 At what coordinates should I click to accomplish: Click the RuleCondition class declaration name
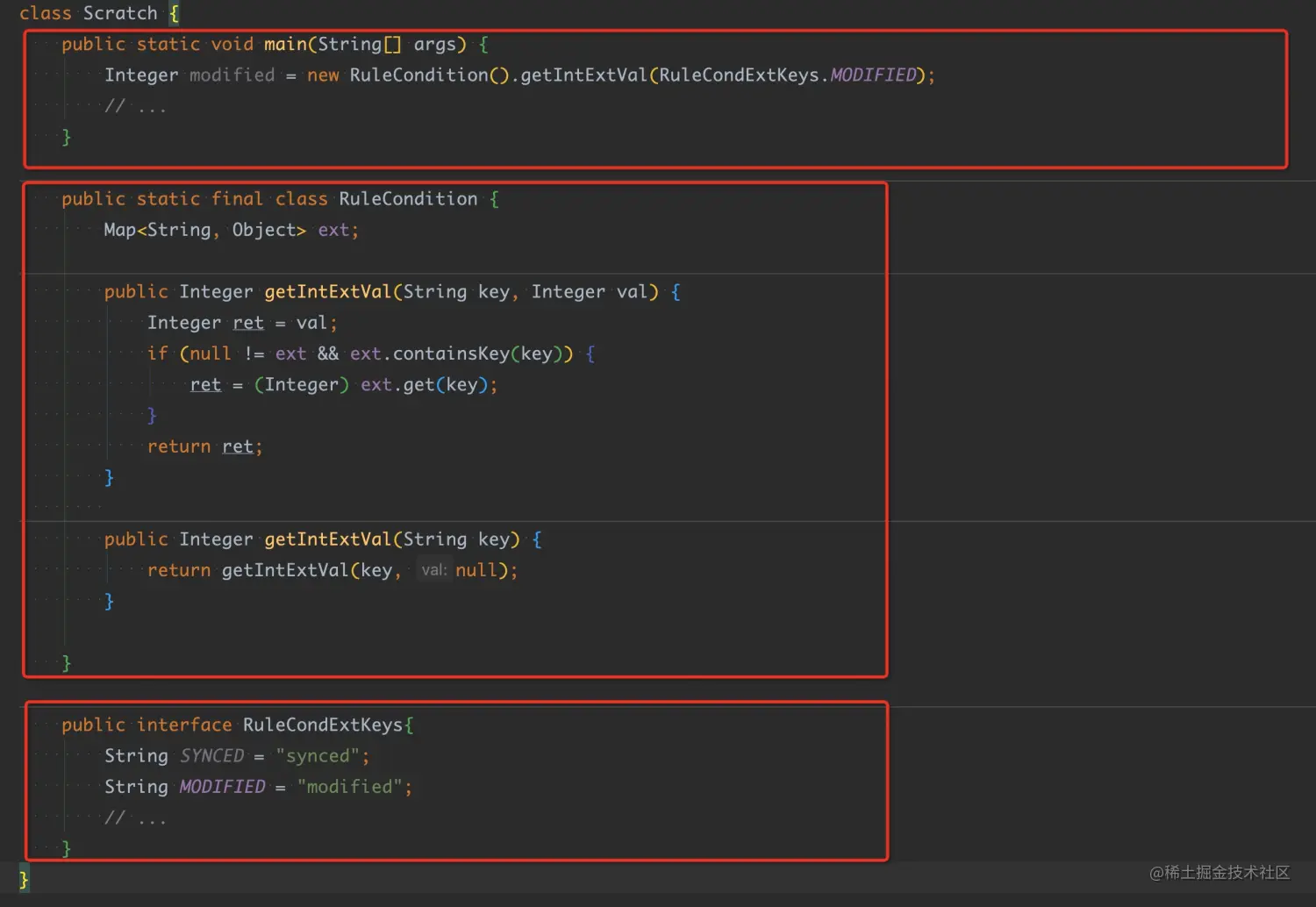[x=408, y=199]
